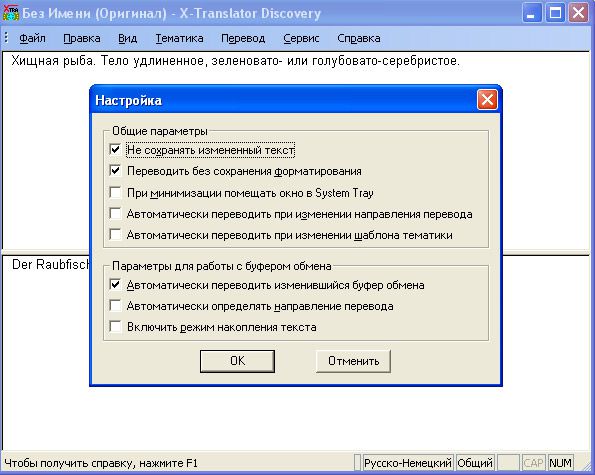Click the menu bar grip handle
The width and height of the screenshot is (595, 475).
pyautogui.click(x=6, y=38)
